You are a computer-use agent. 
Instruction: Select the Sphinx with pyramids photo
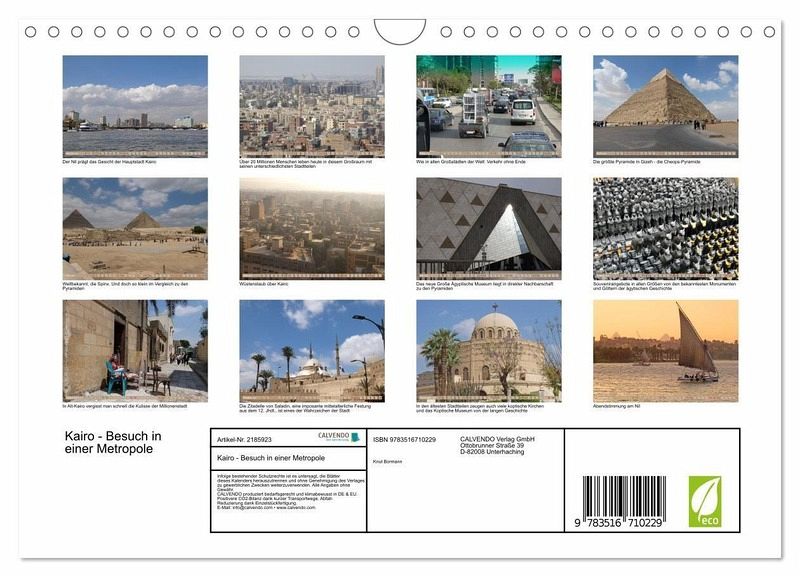click(135, 229)
